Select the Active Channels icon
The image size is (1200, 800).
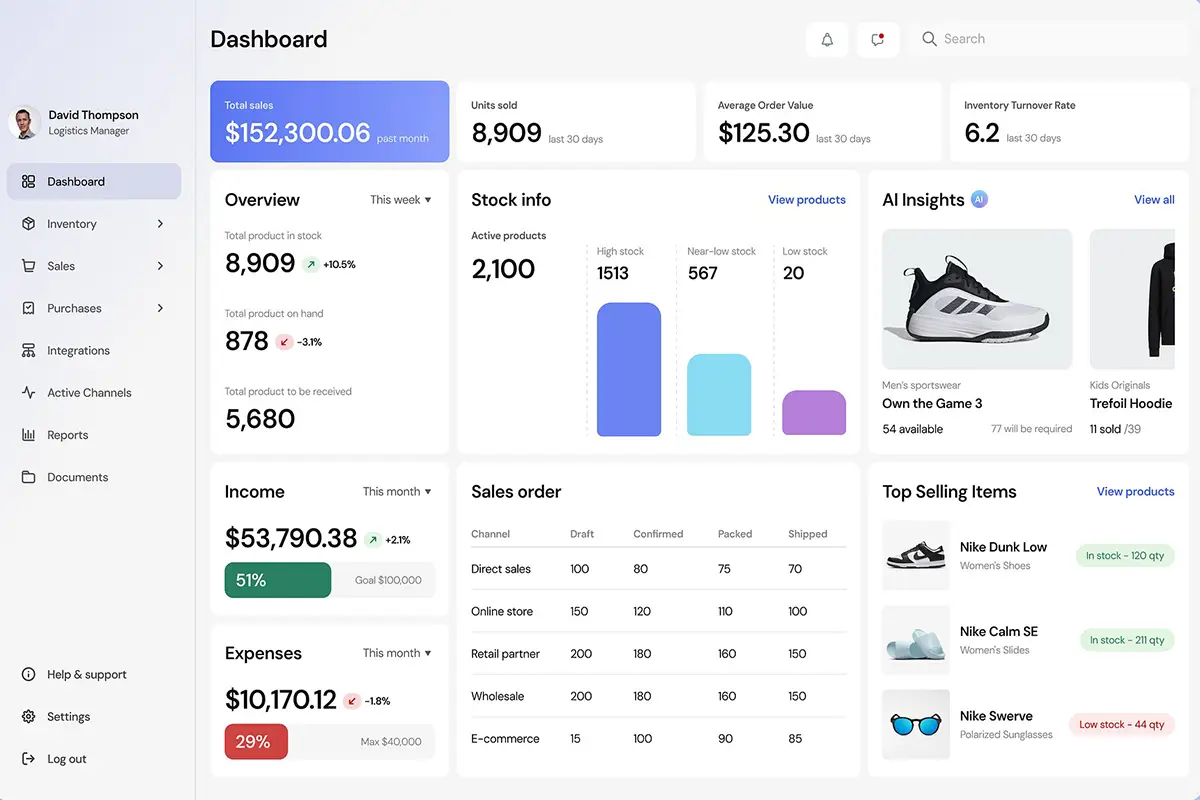31,392
